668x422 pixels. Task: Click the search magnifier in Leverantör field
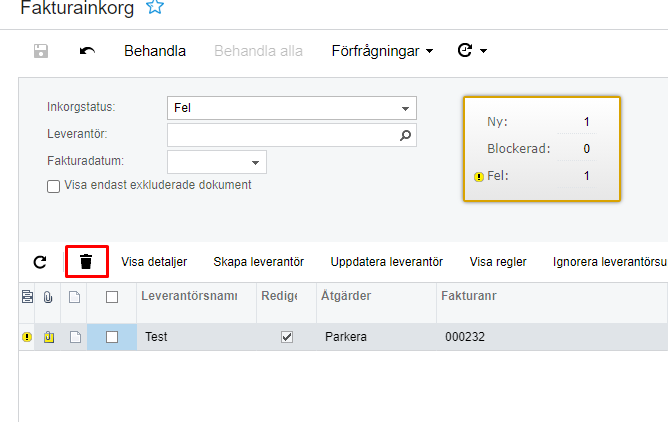tap(405, 135)
